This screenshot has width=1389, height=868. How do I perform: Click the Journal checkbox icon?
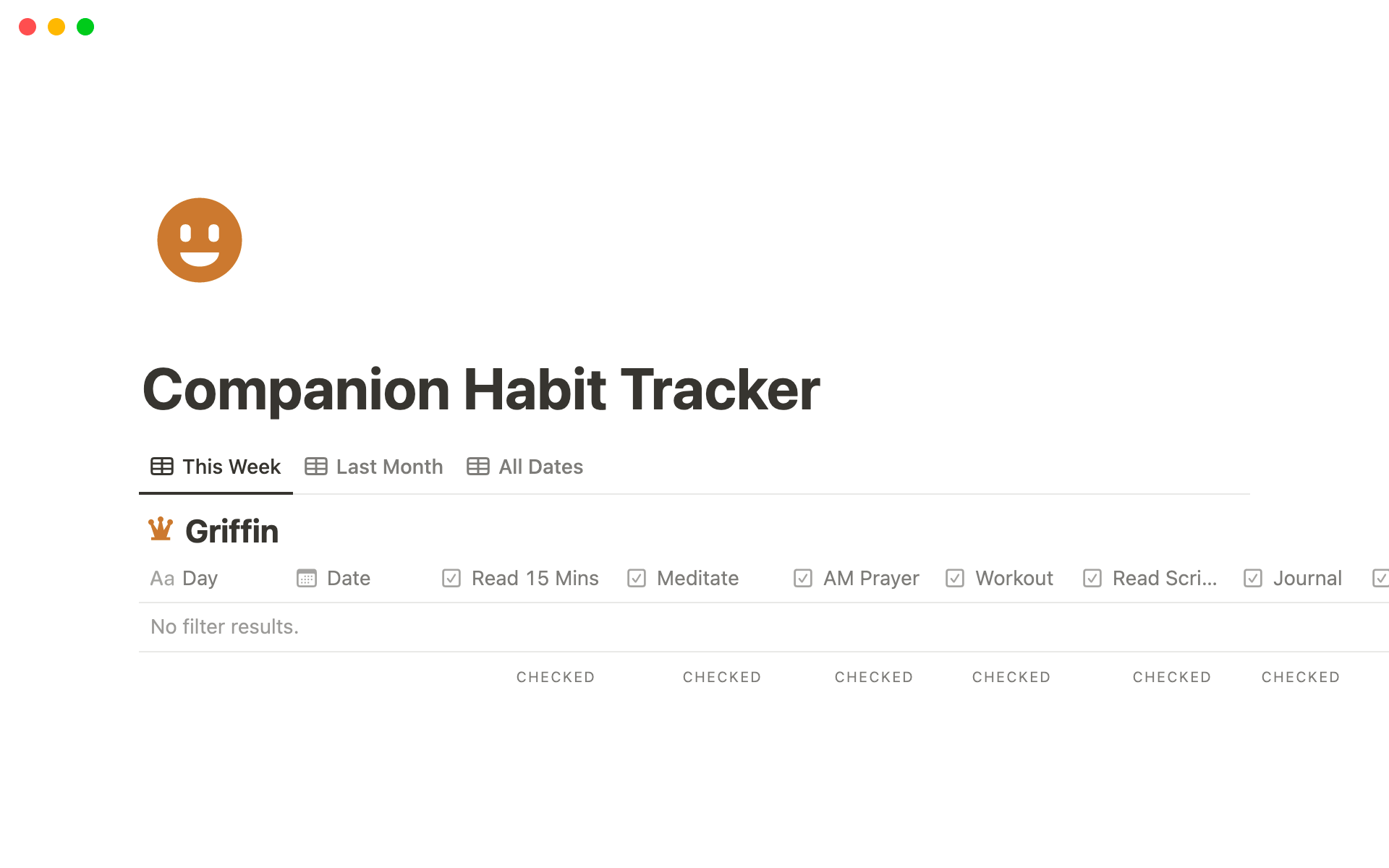click(1252, 577)
